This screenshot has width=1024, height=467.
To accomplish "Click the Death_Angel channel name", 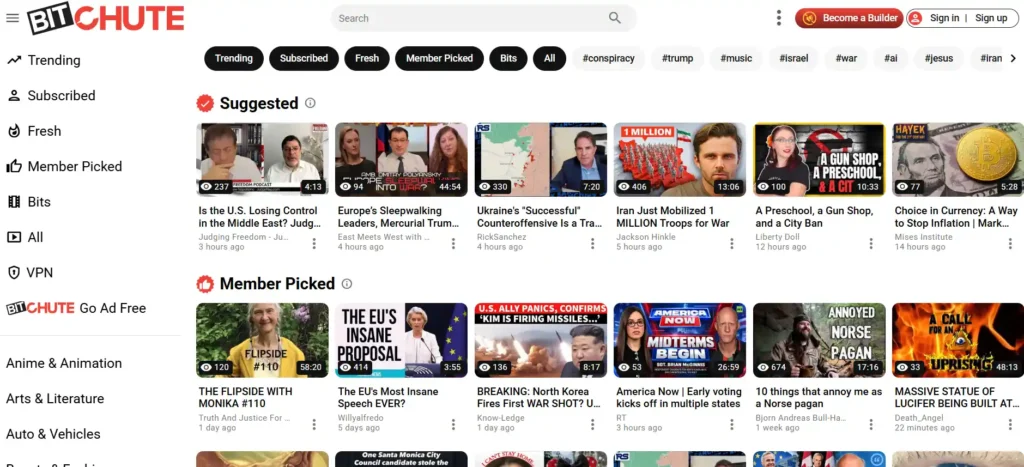I will coord(920,417).
